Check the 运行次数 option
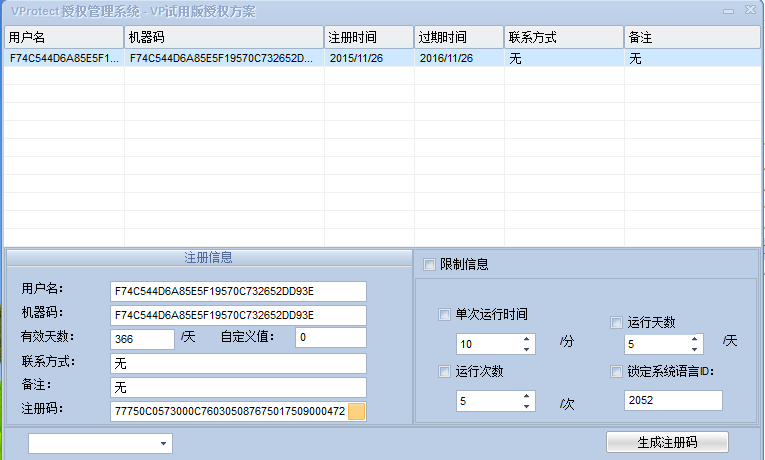 (x=444, y=371)
